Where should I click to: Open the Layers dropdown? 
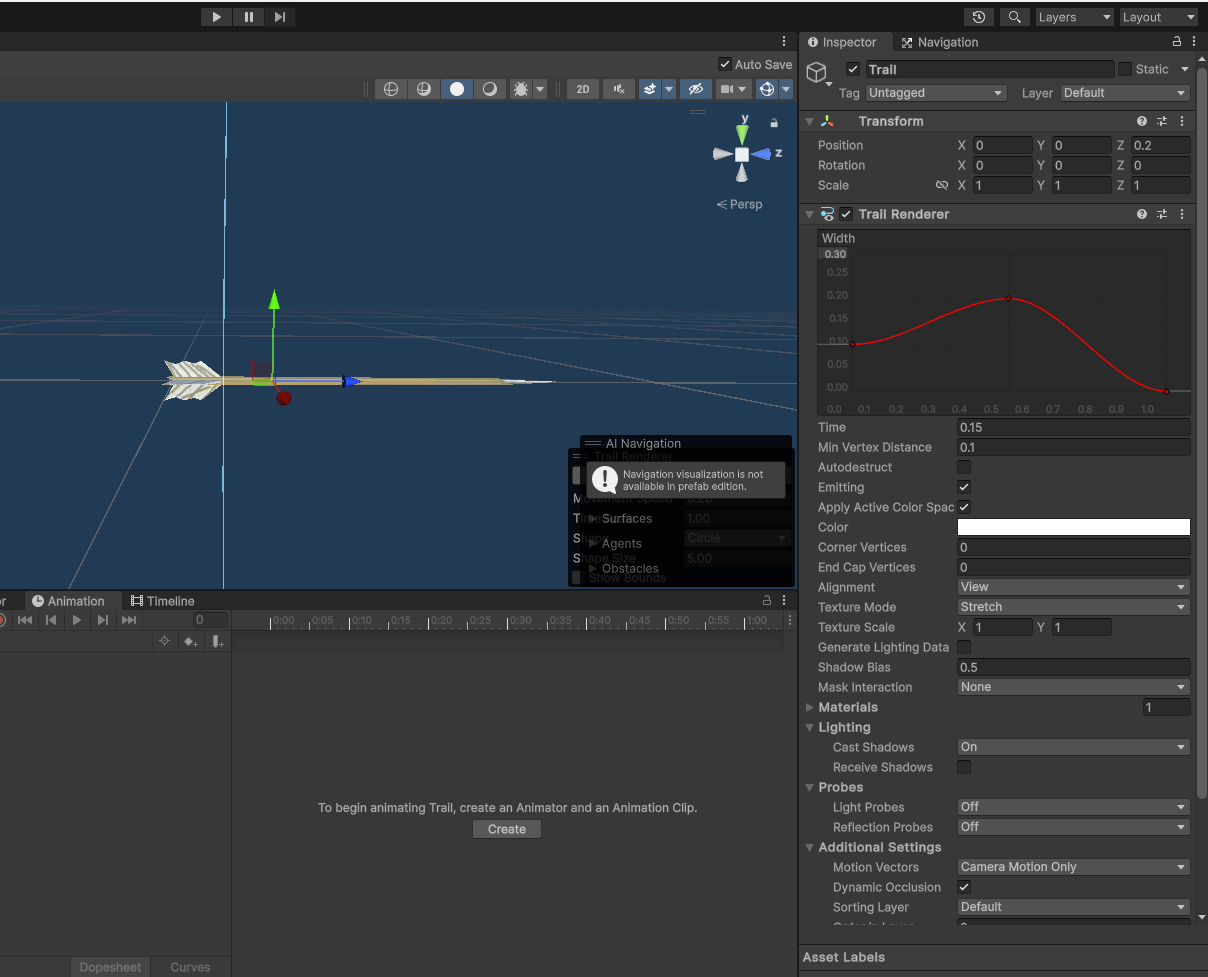[1074, 17]
